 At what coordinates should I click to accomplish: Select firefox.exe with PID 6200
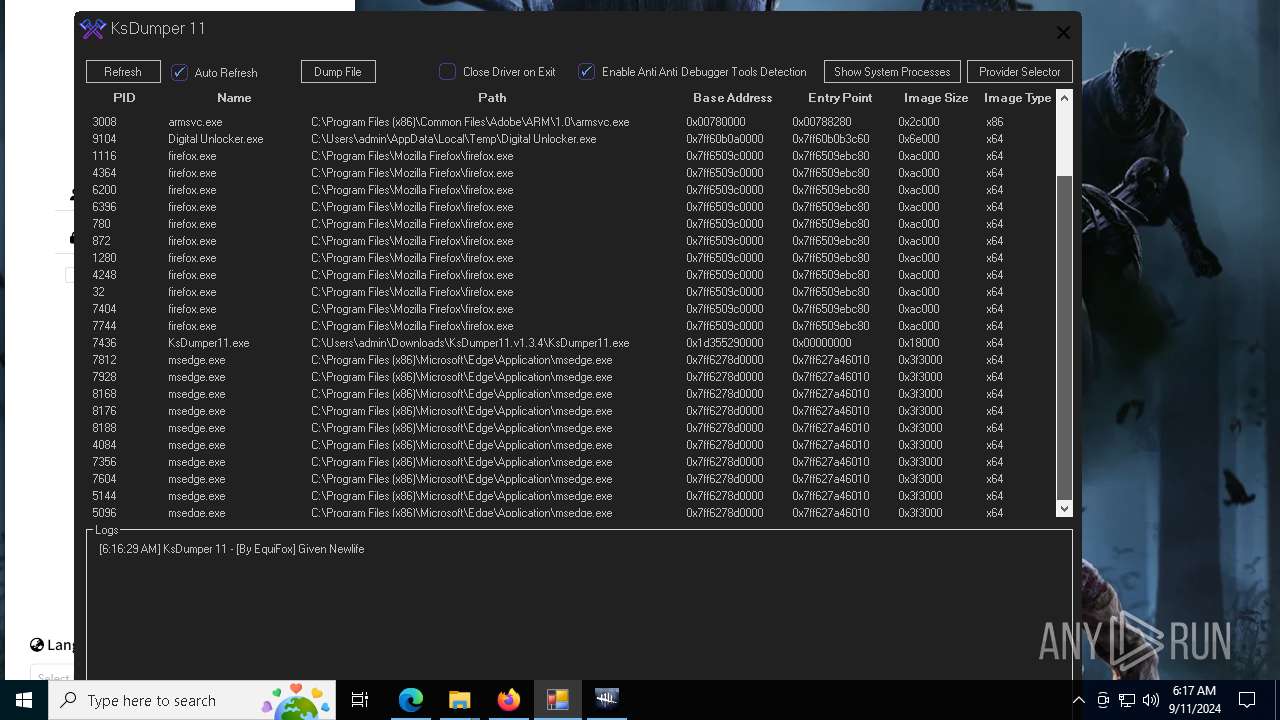570,190
